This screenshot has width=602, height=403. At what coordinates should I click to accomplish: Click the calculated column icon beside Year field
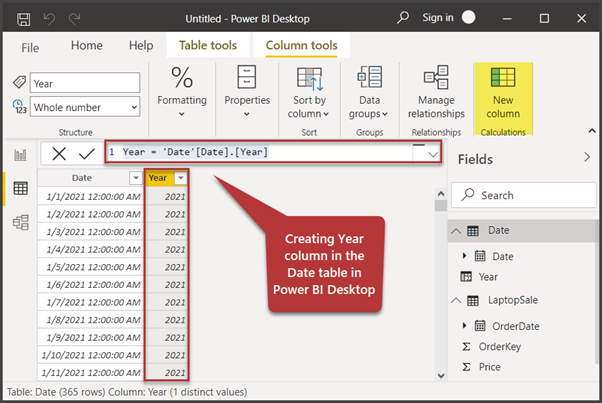click(x=466, y=277)
